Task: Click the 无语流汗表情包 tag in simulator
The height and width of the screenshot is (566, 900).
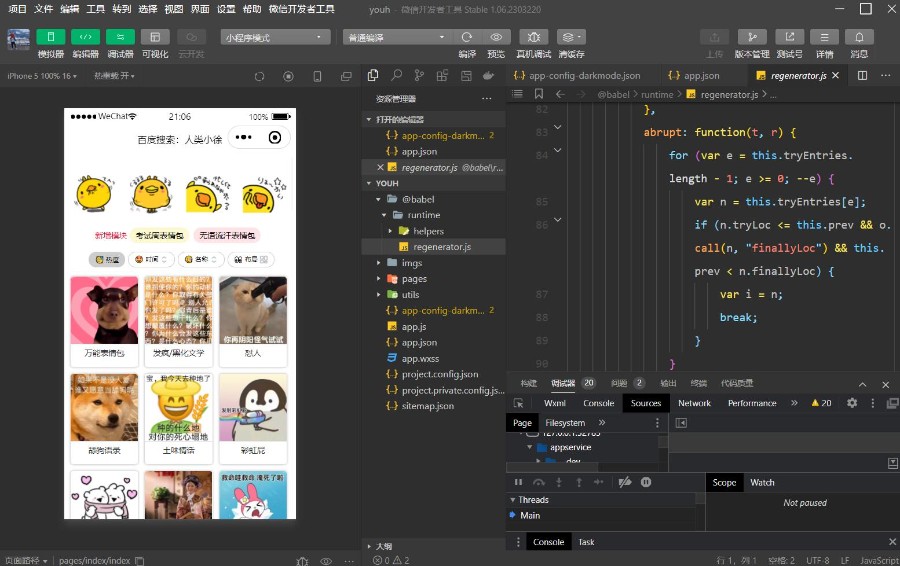Action: coord(227,235)
